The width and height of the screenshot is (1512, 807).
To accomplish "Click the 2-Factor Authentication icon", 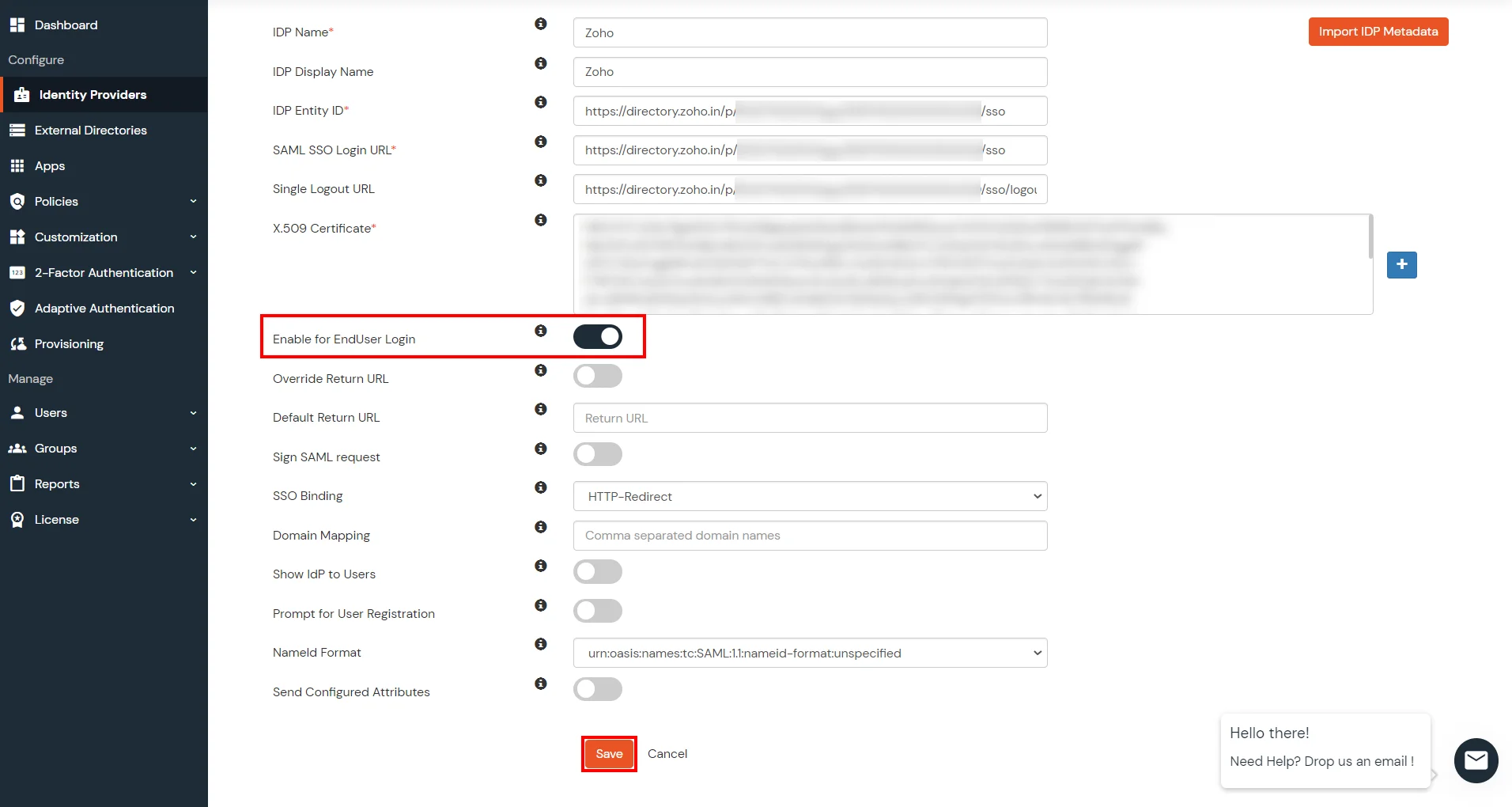I will click(17, 273).
